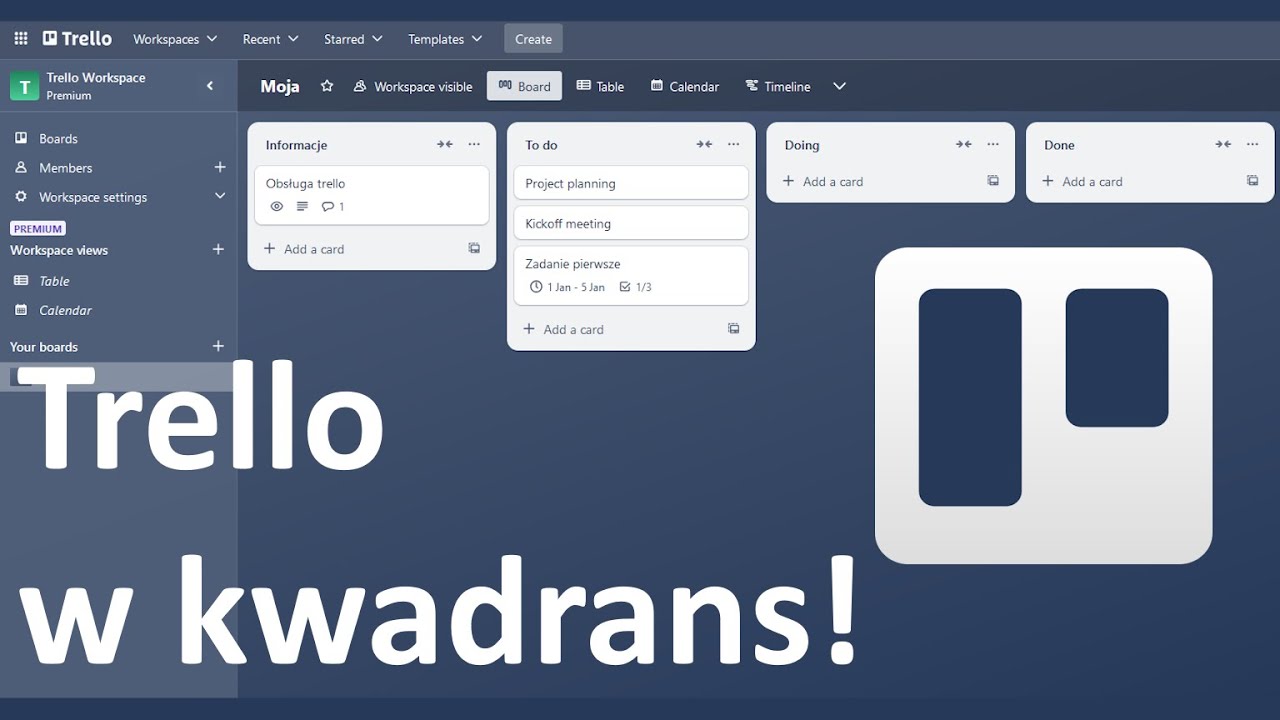Click description icon on Obsługa trello card
Screen dimensions: 1280x720
(303, 207)
